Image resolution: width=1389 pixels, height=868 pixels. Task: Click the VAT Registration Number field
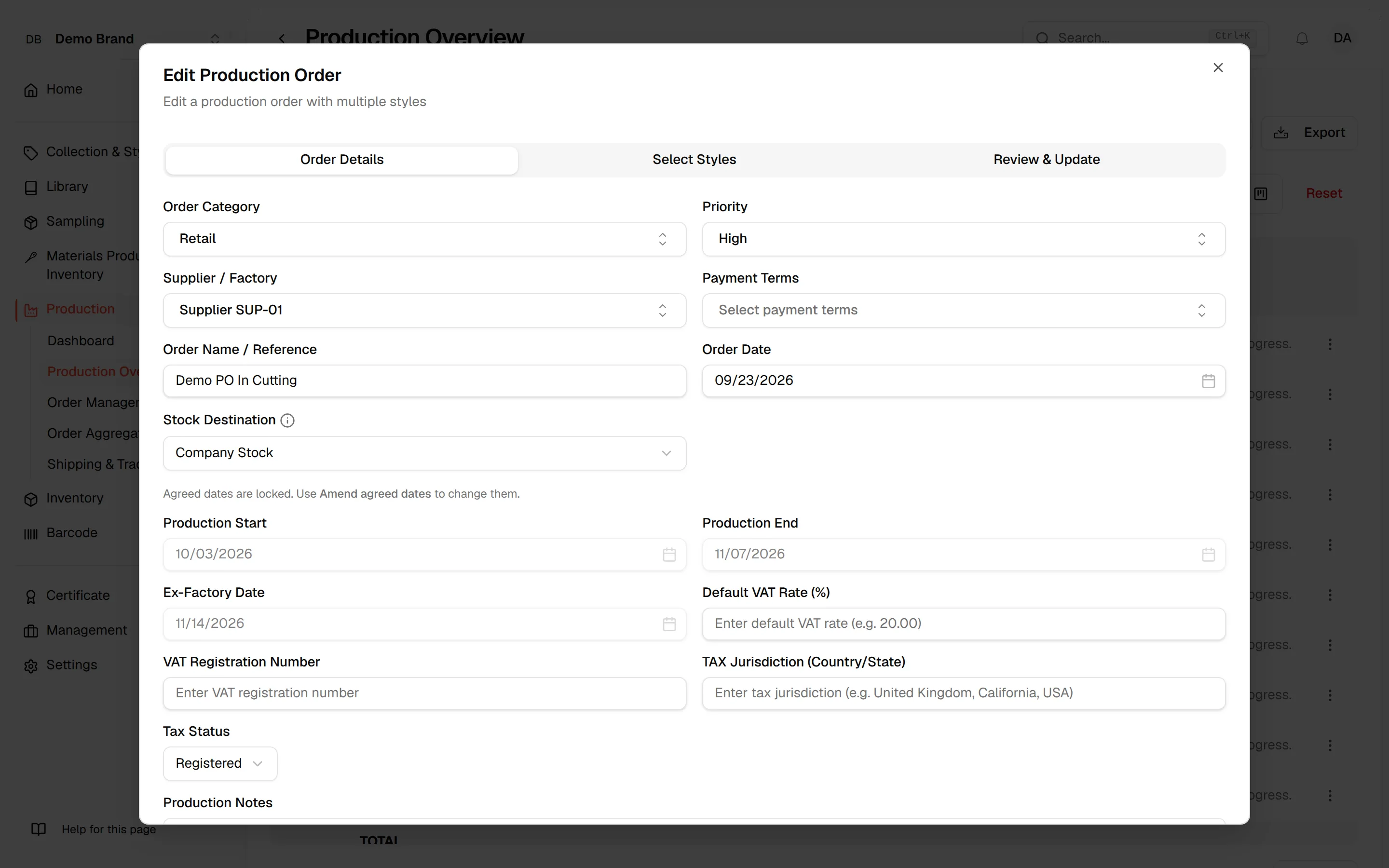click(425, 693)
